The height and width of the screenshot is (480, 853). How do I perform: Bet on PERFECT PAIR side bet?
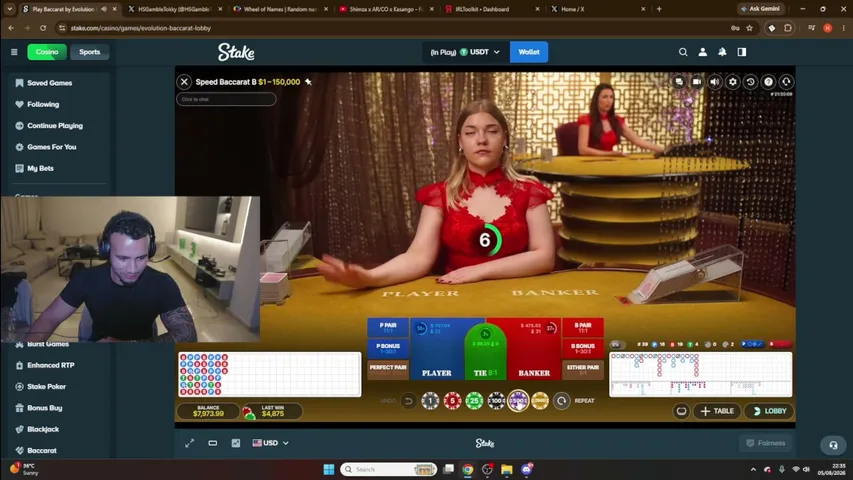[x=388, y=370]
